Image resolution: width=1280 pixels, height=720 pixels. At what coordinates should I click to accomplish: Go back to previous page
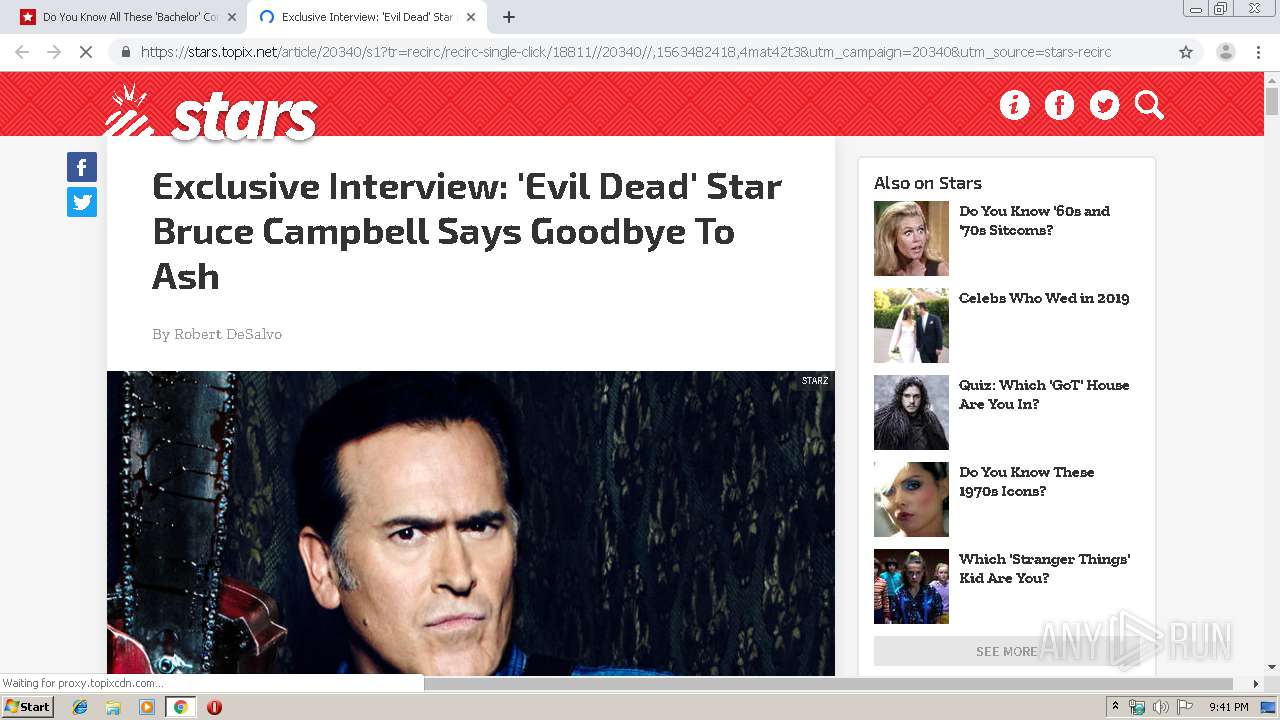click(22, 52)
